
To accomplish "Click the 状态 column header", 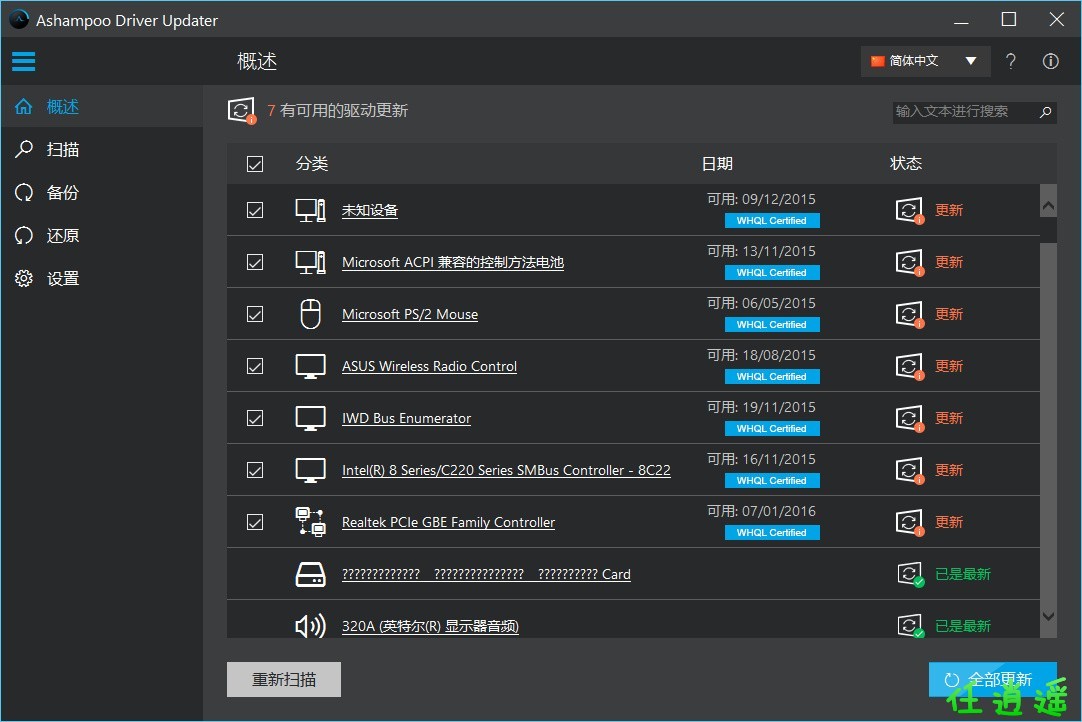I will click(906, 164).
